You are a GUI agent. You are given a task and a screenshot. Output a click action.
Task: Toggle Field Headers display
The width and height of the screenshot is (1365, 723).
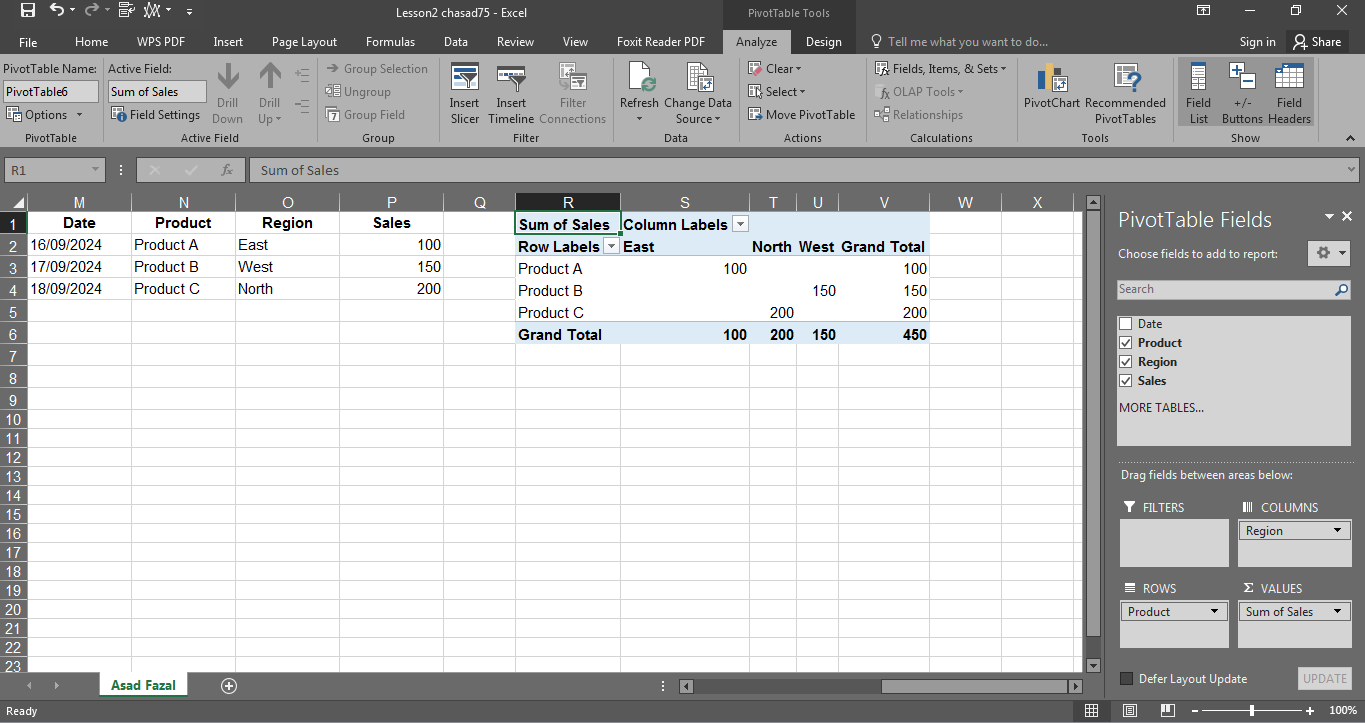[x=1289, y=94]
